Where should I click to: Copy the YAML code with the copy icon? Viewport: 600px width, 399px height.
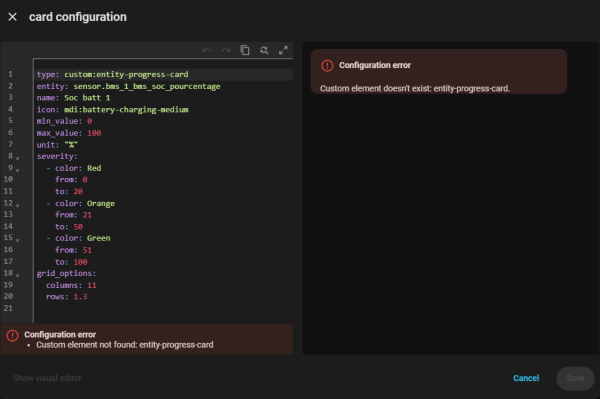245,50
